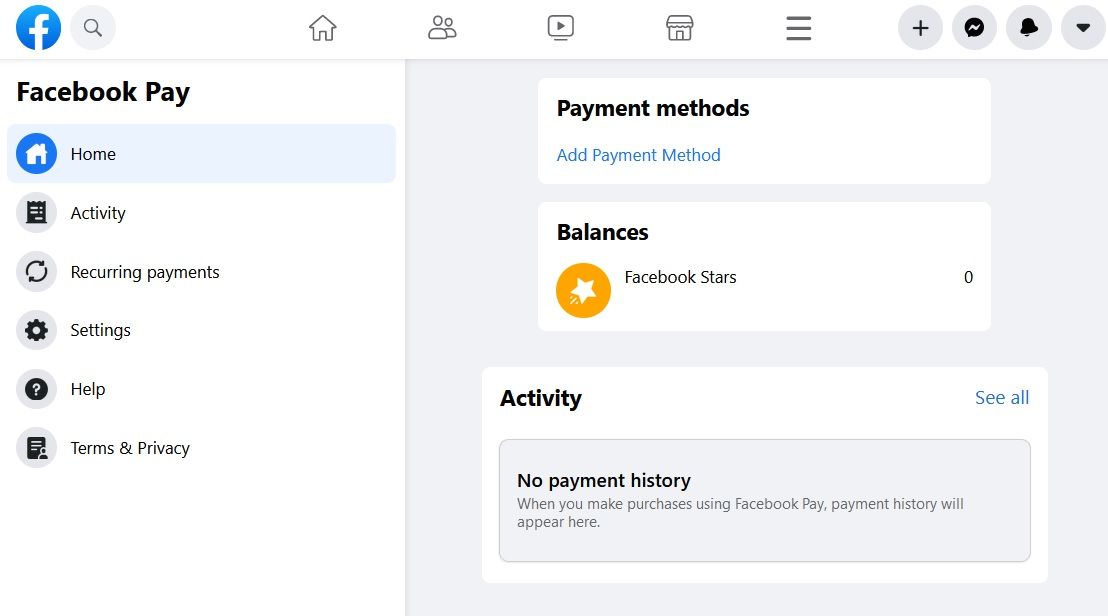This screenshot has width=1108, height=616.
Task: Open Messenger from the top bar
Action: 974,27
